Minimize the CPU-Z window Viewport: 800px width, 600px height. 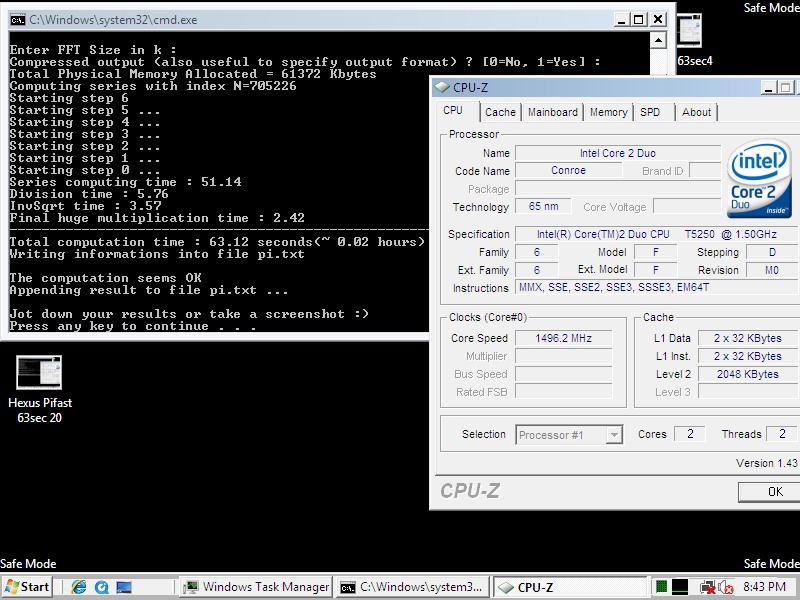[768, 88]
